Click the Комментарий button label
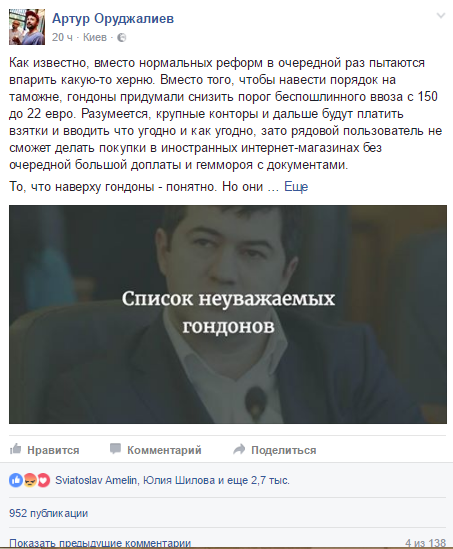Viewport: 453px width, 549px height. (164, 450)
